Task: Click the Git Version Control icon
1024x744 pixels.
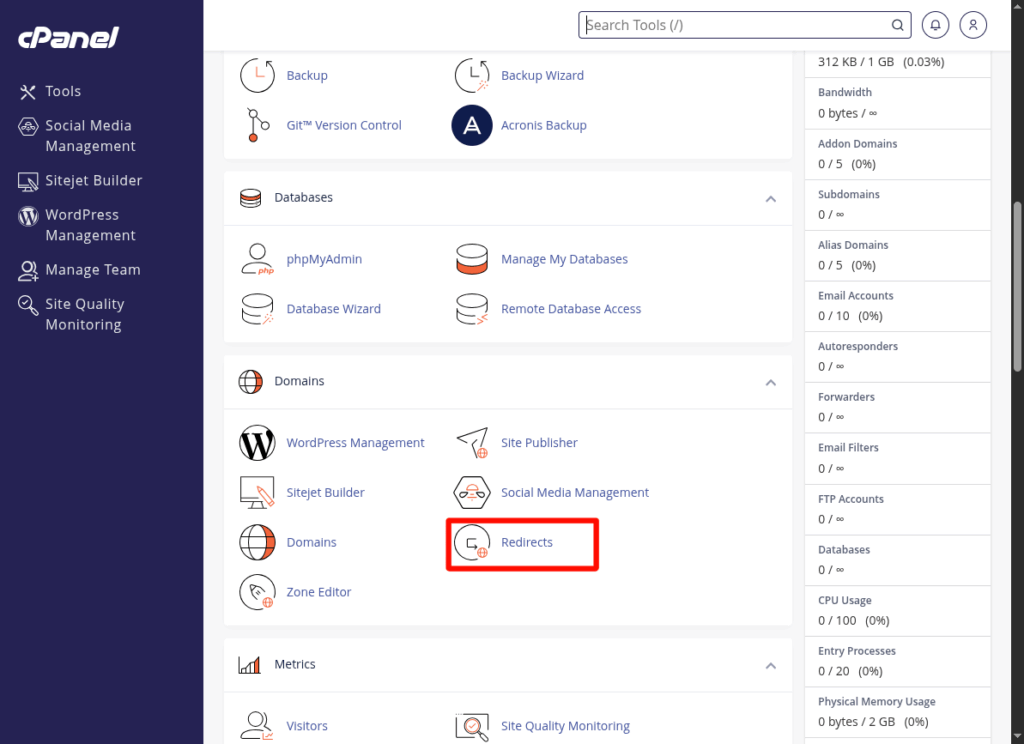Action: (x=257, y=126)
